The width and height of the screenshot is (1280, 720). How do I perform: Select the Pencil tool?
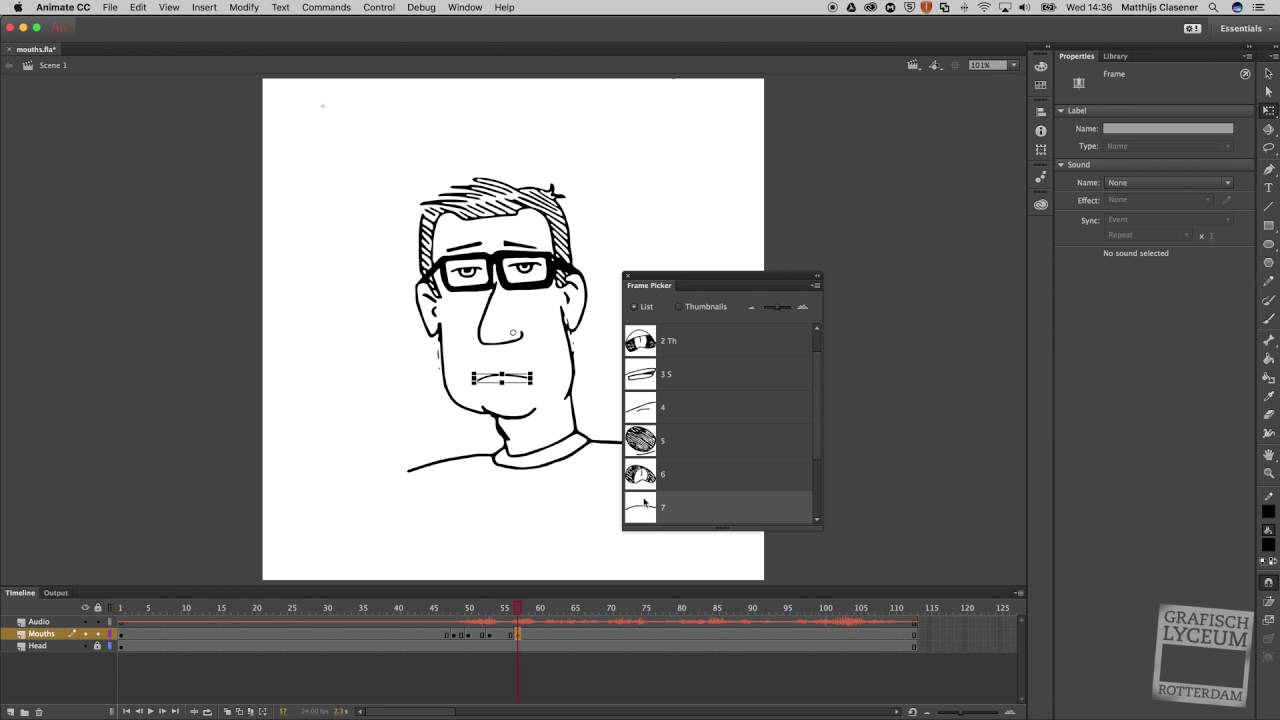pos(1268,282)
